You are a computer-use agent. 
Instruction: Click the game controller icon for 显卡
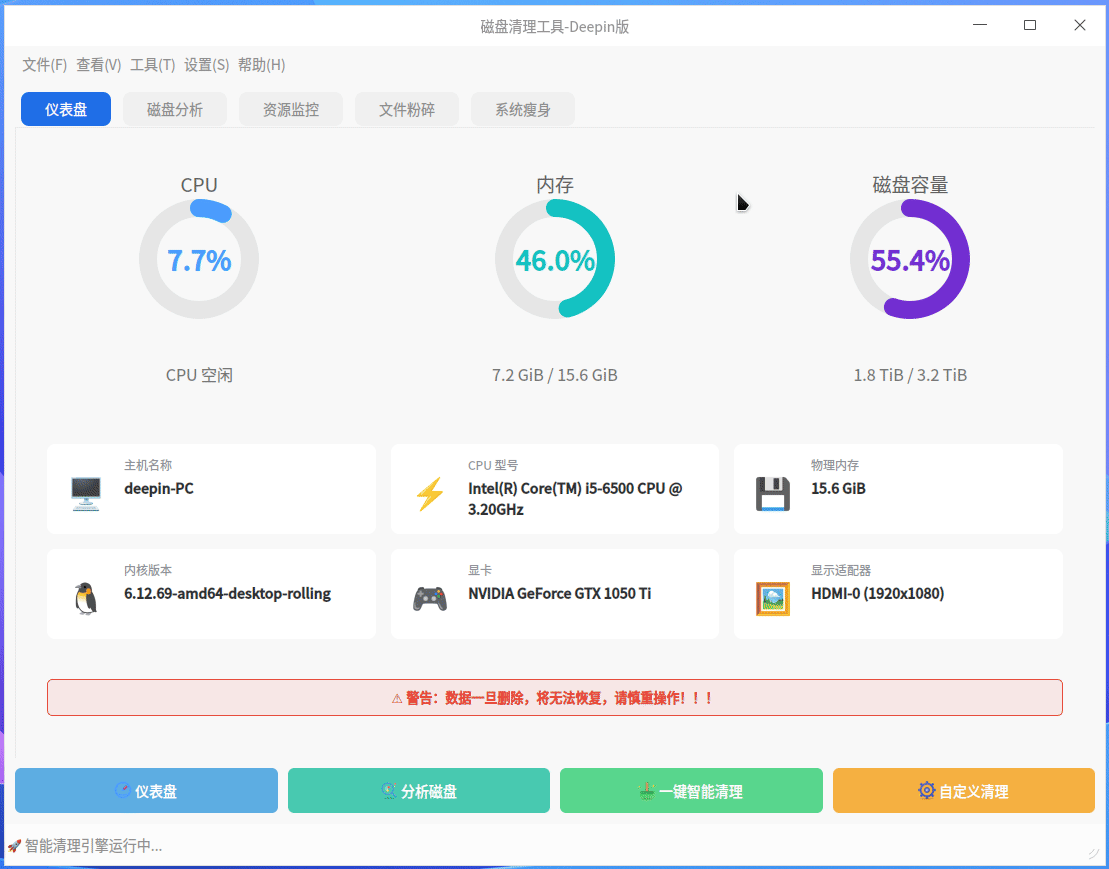(x=429, y=599)
